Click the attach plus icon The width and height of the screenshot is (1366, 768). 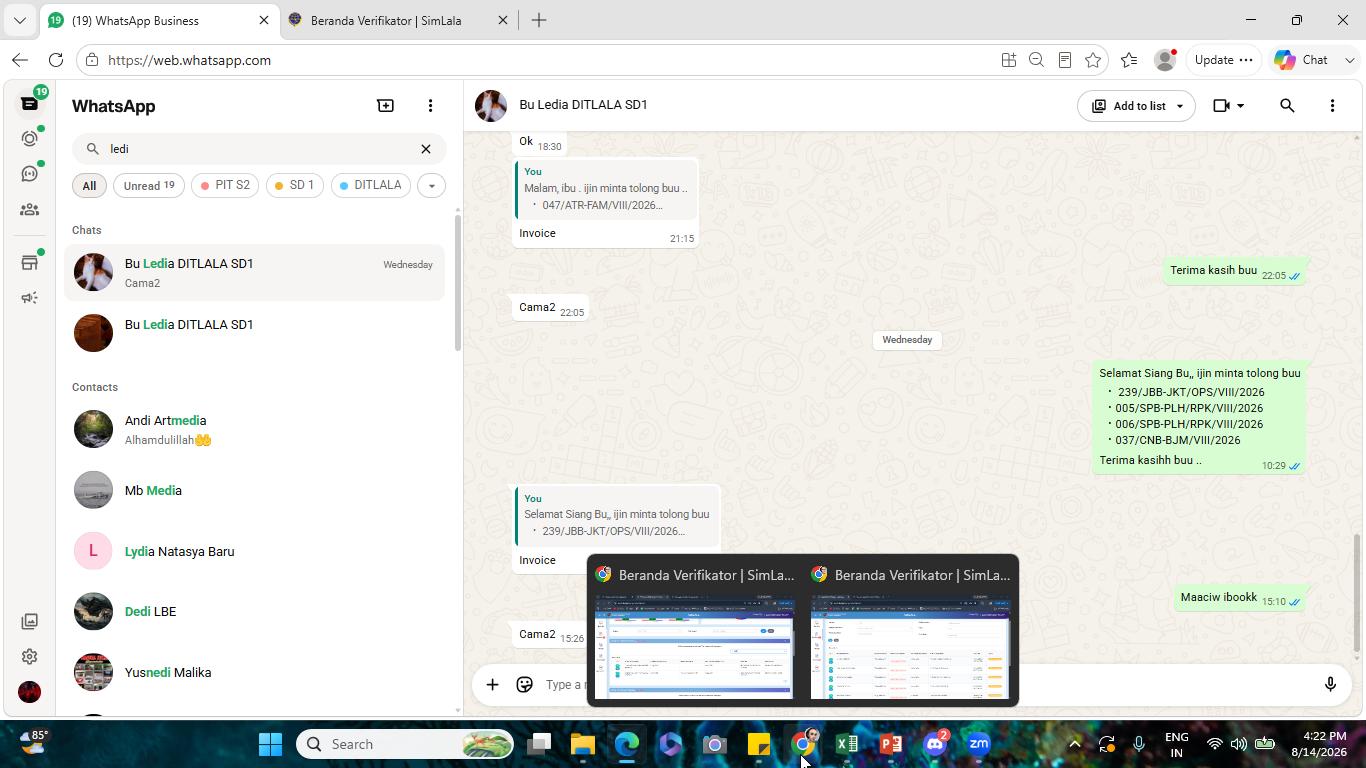tap(492, 684)
